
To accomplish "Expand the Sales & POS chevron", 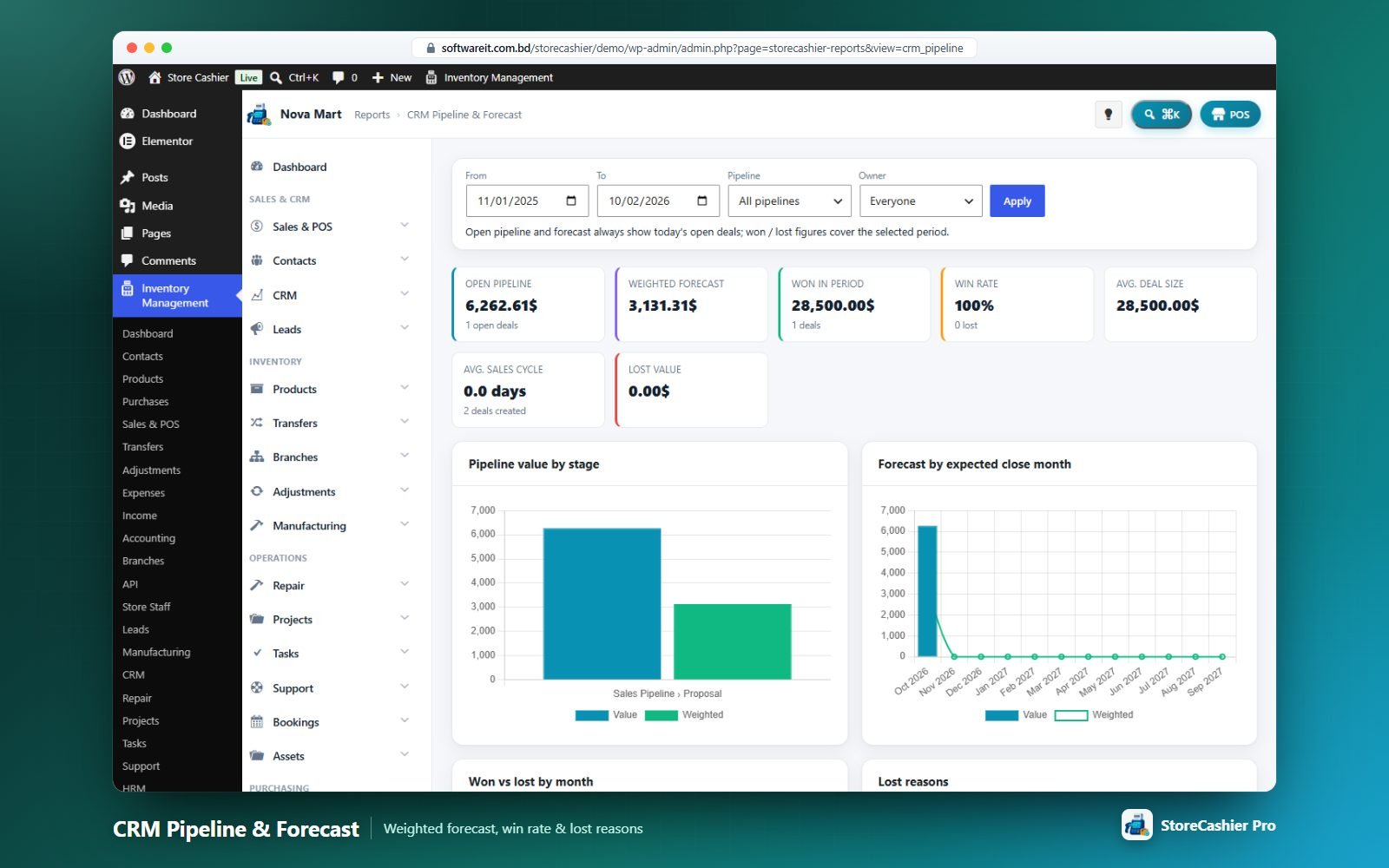I will (405, 226).
